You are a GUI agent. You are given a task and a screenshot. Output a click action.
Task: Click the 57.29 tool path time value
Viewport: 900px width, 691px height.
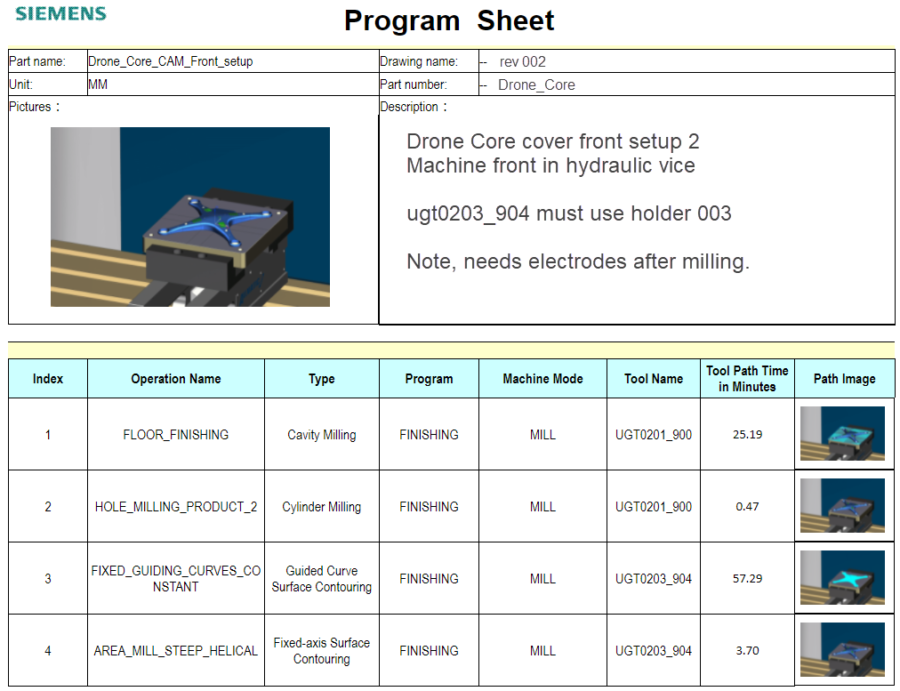(747, 578)
